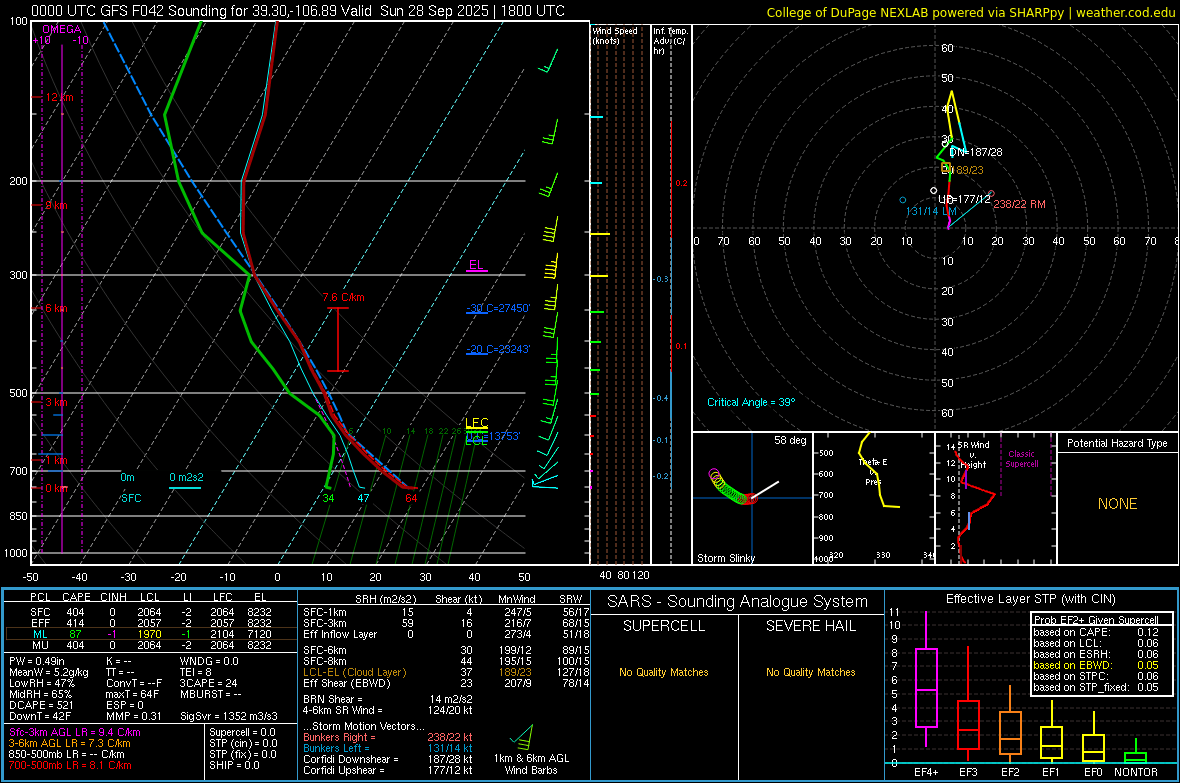The image size is (1180, 783).
Task: Click the 58 deg value
Action: point(790,440)
